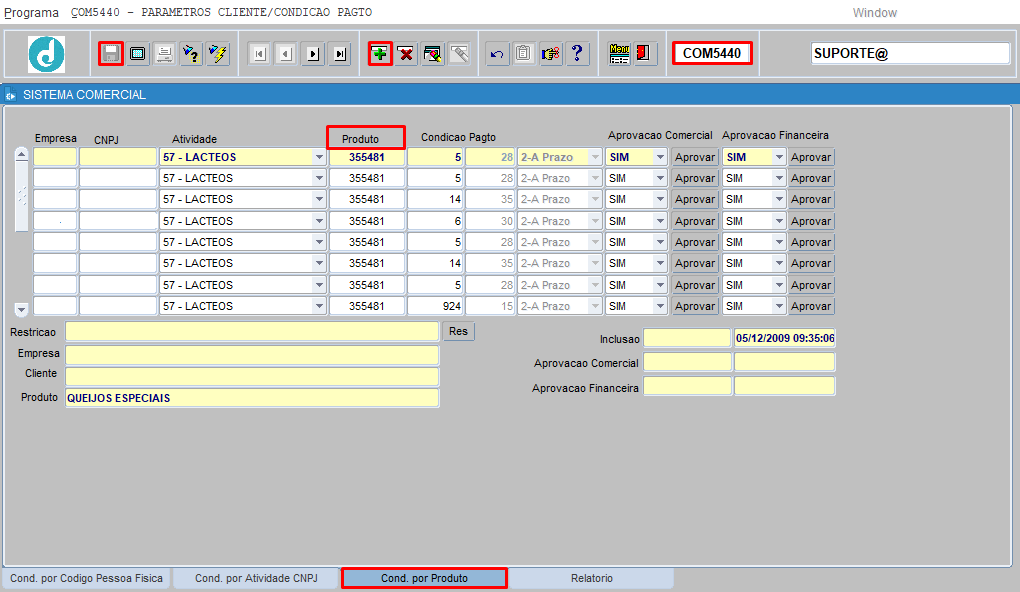The image size is (1020, 592).
Task: Select the Cond. por Produto tab
Action: coord(424,578)
